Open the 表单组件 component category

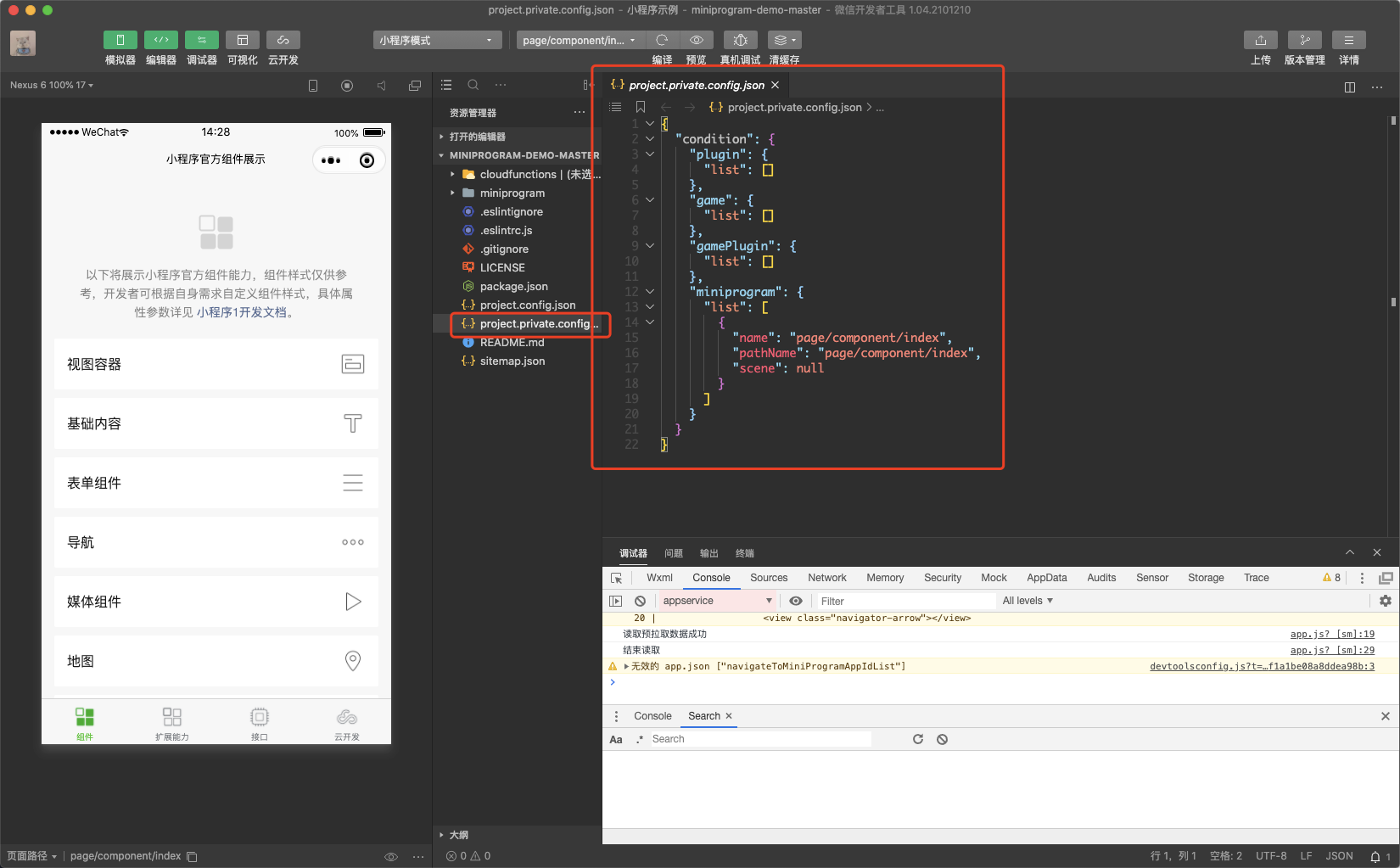click(x=216, y=483)
